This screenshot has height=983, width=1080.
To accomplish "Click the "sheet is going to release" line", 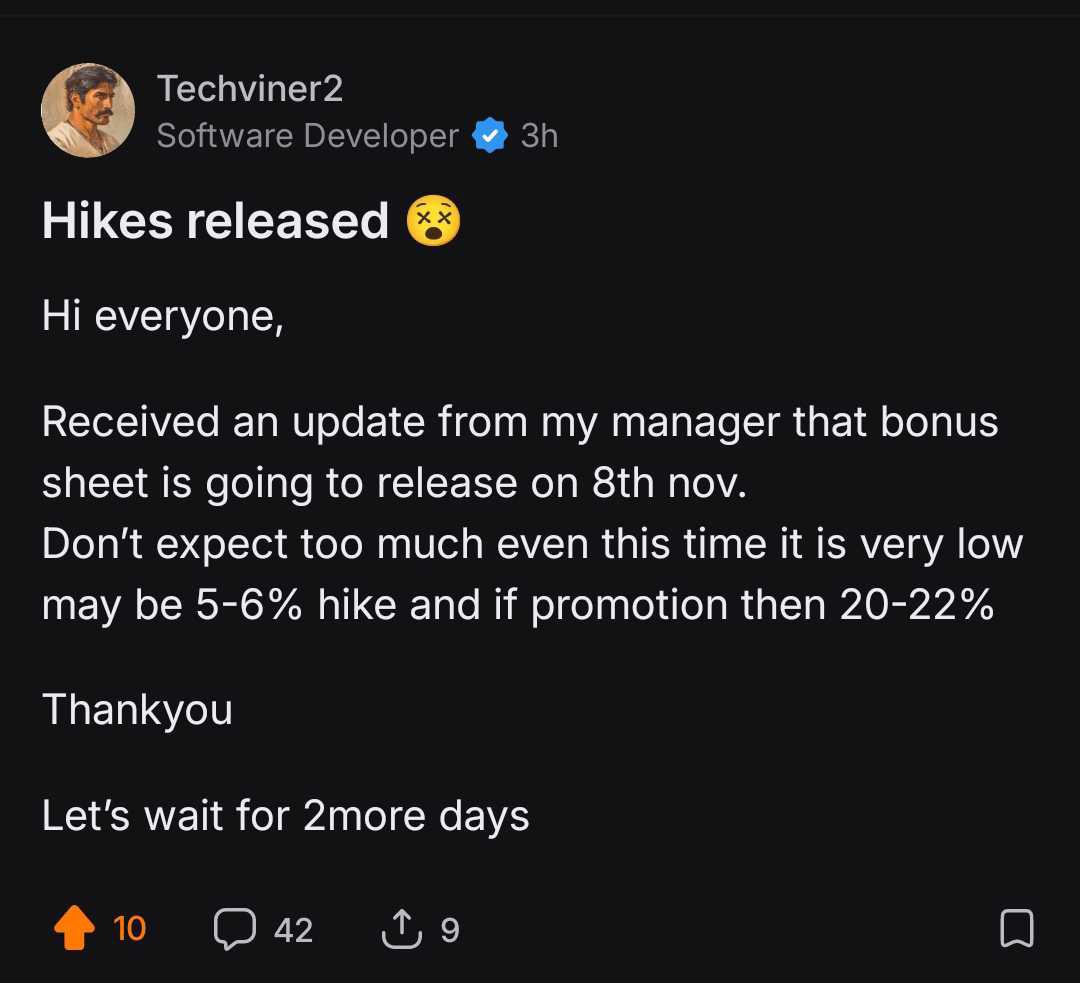I will (x=394, y=483).
